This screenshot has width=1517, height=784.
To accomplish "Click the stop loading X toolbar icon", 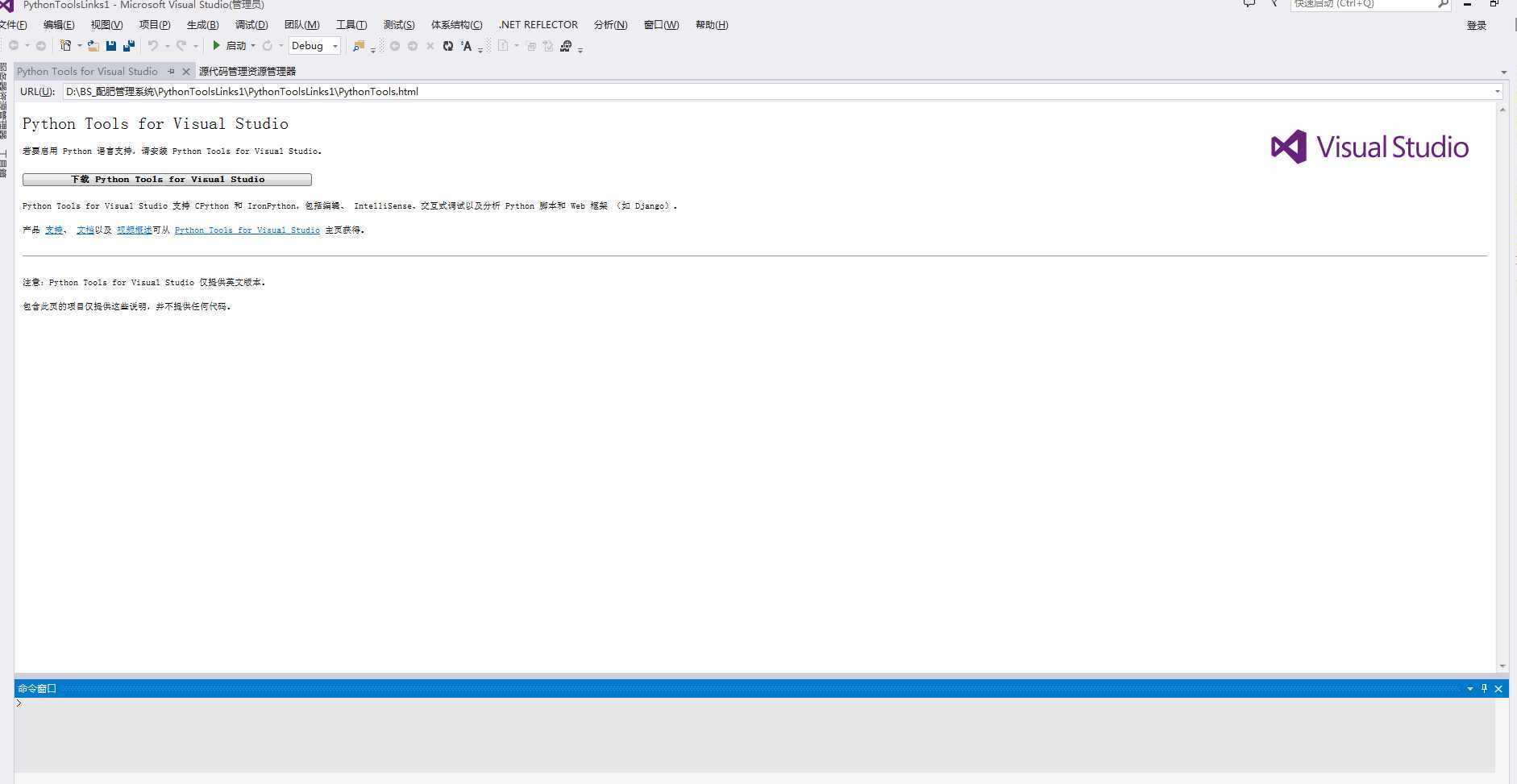I will [430, 46].
